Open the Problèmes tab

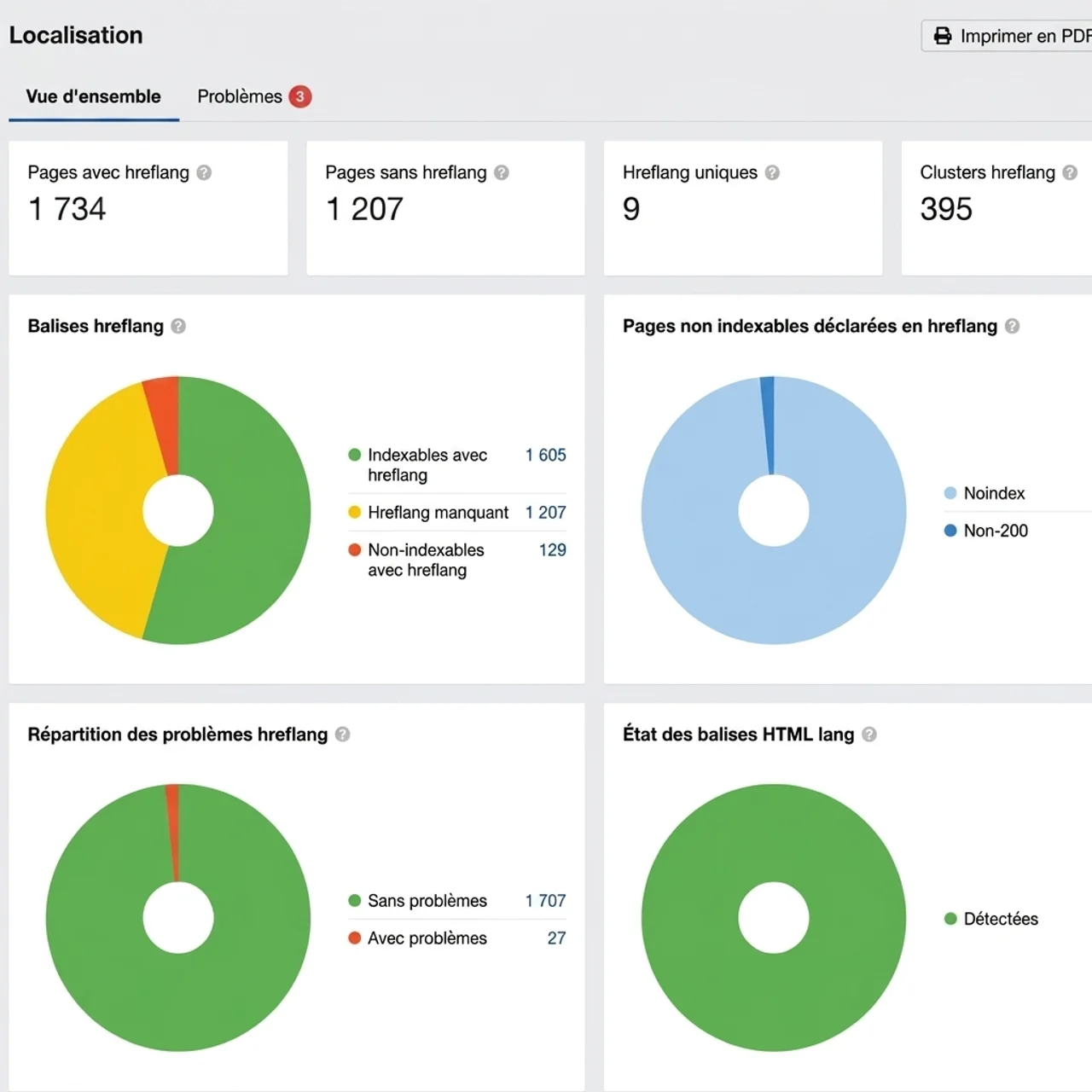click(x=254, y=96)
